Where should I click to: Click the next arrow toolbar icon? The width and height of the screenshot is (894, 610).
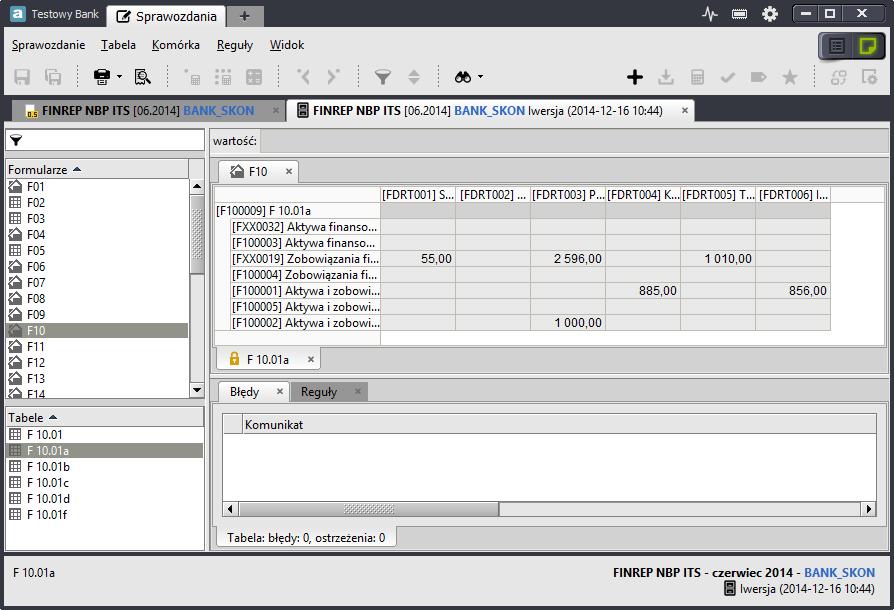click(333, 77)
